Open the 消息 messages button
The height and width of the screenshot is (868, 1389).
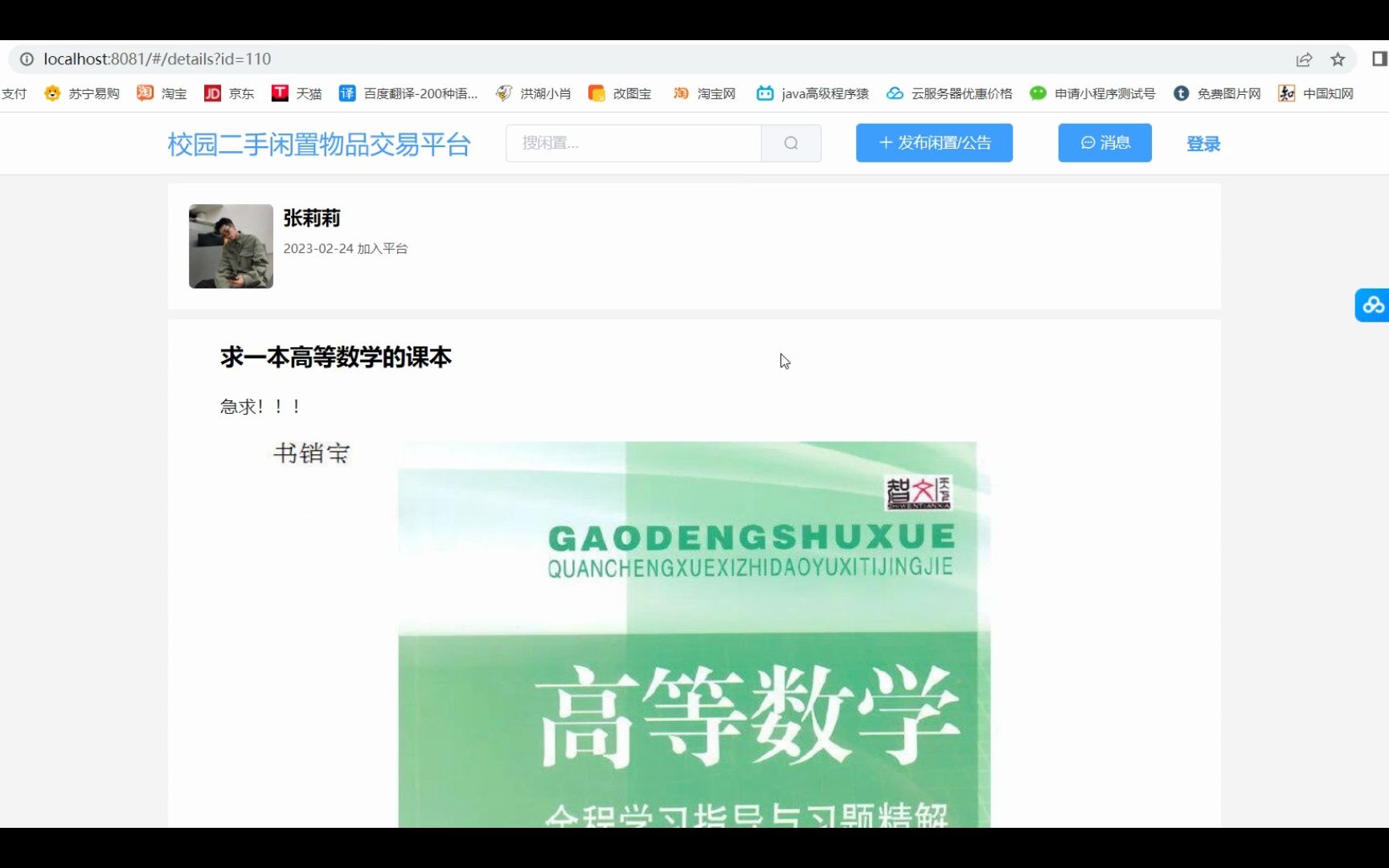click(x=1104, y=143)
